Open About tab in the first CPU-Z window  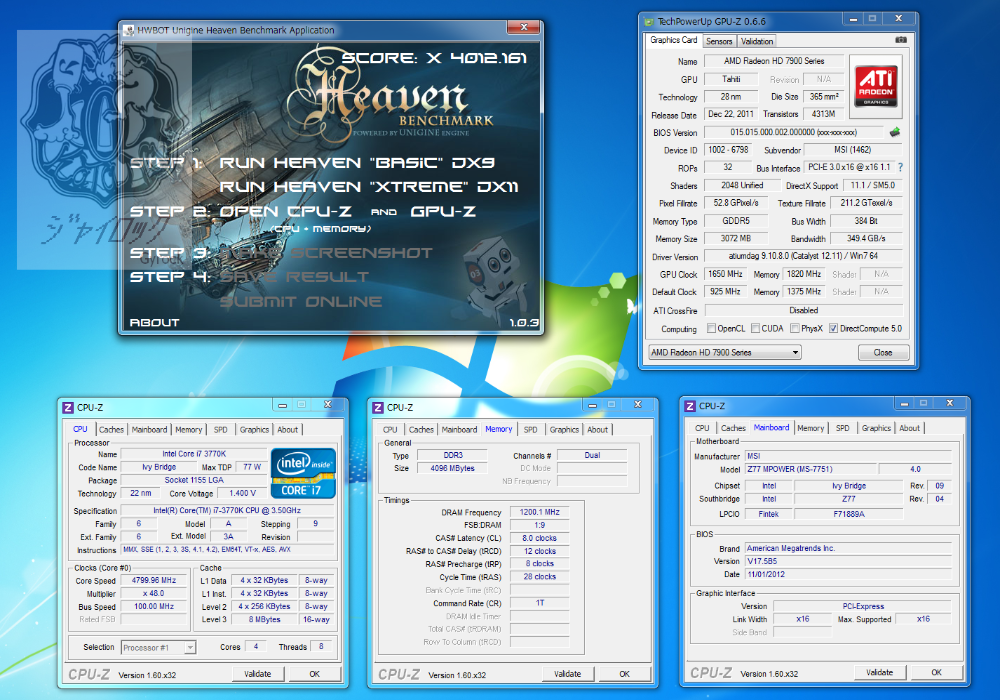tap(288, 430)
